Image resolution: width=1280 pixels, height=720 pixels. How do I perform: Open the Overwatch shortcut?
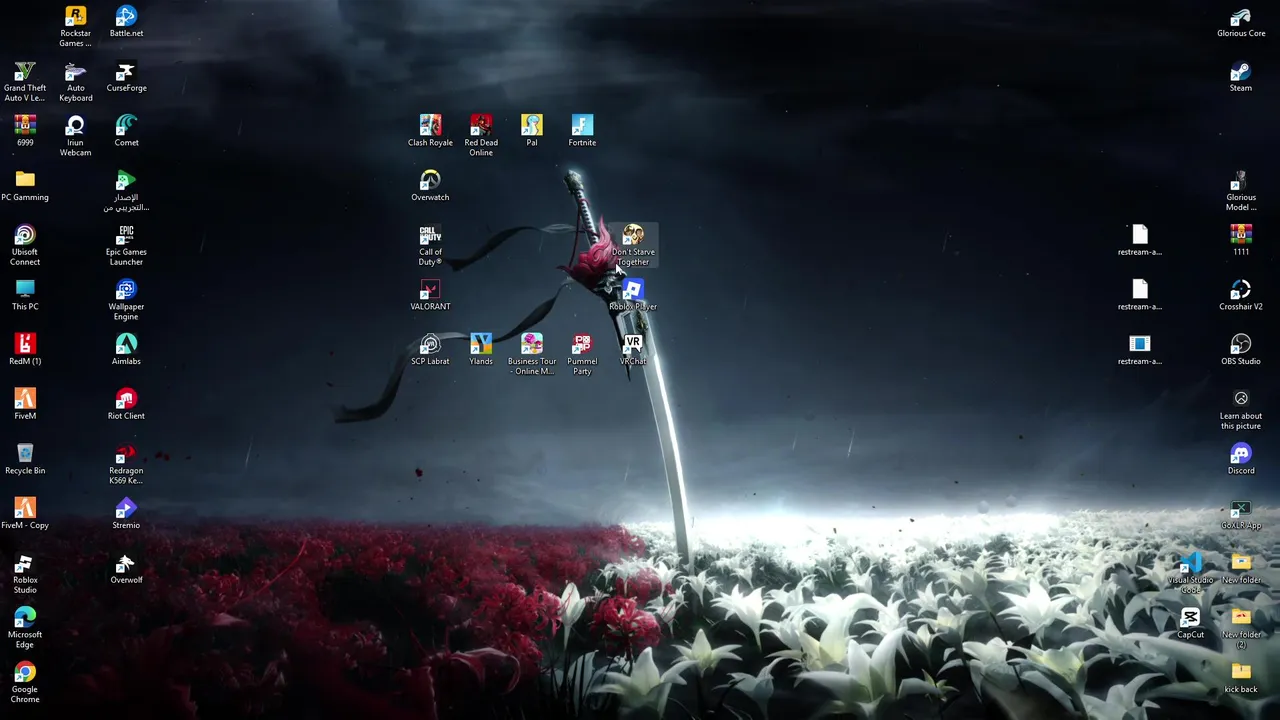[430, 185]
